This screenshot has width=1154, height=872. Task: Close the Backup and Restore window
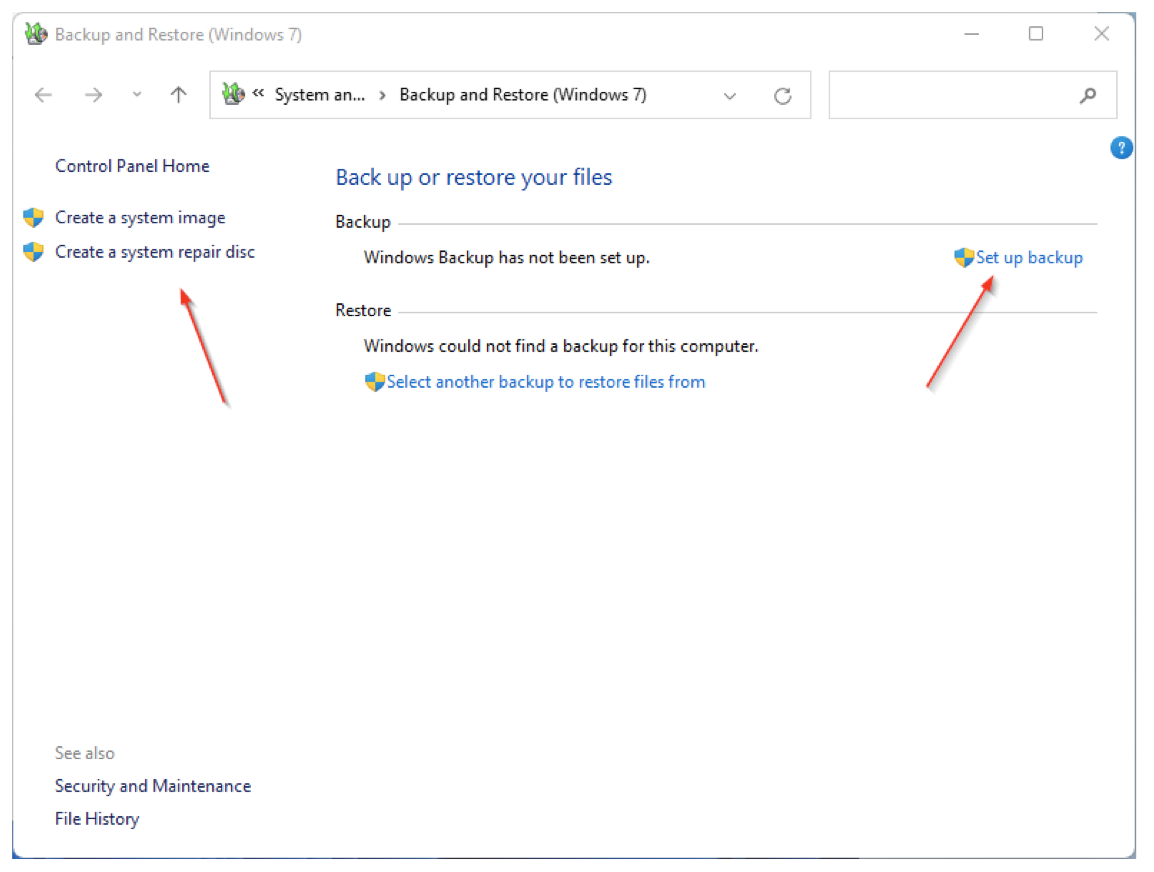[1101, 34]
